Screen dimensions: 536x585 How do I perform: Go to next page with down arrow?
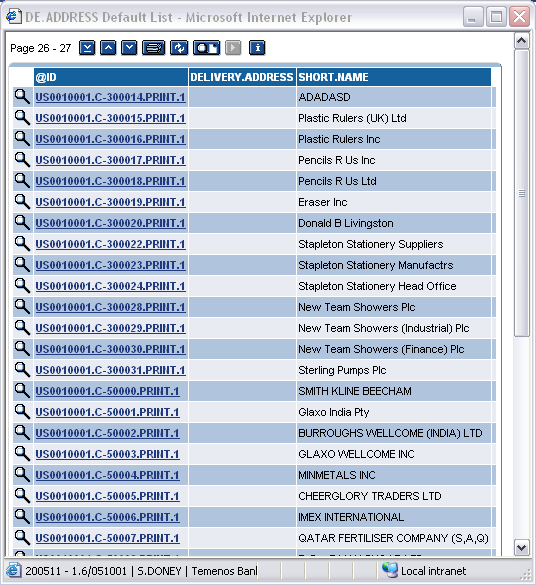(129, 48)
